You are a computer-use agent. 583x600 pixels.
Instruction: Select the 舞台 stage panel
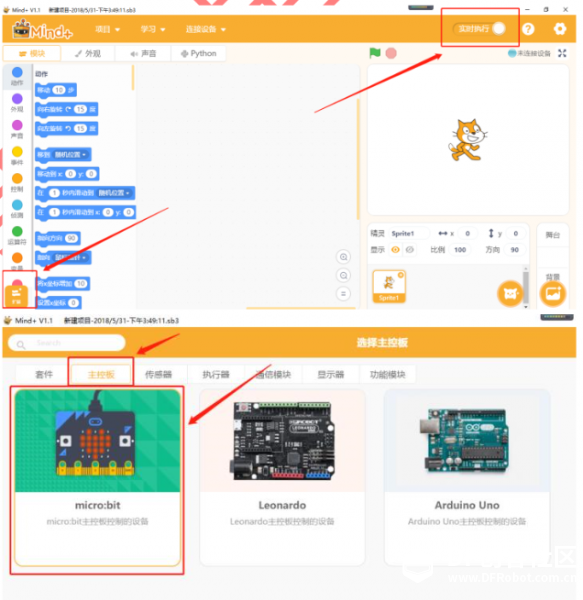click(x=552, y=266)
